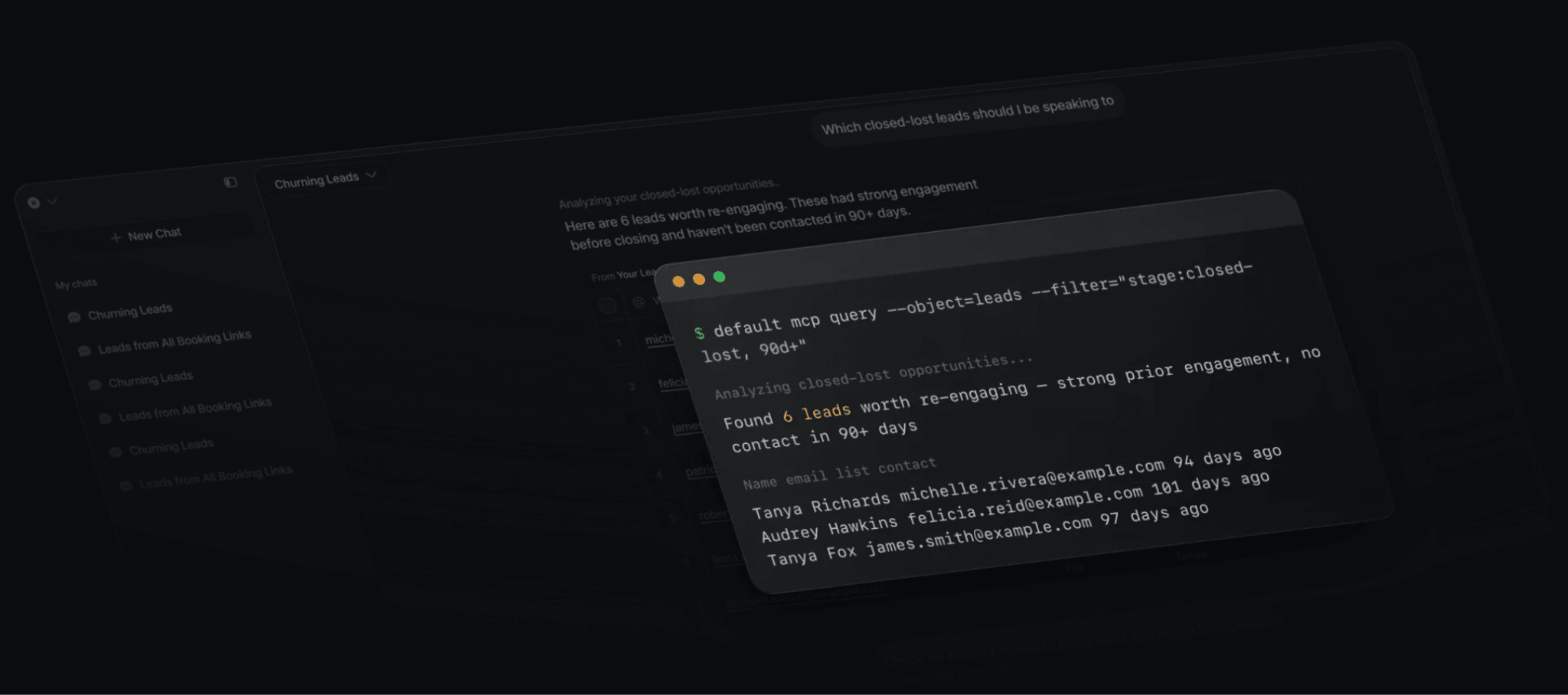Open the first Leads from All Booking Links chat

pos(165,342)
